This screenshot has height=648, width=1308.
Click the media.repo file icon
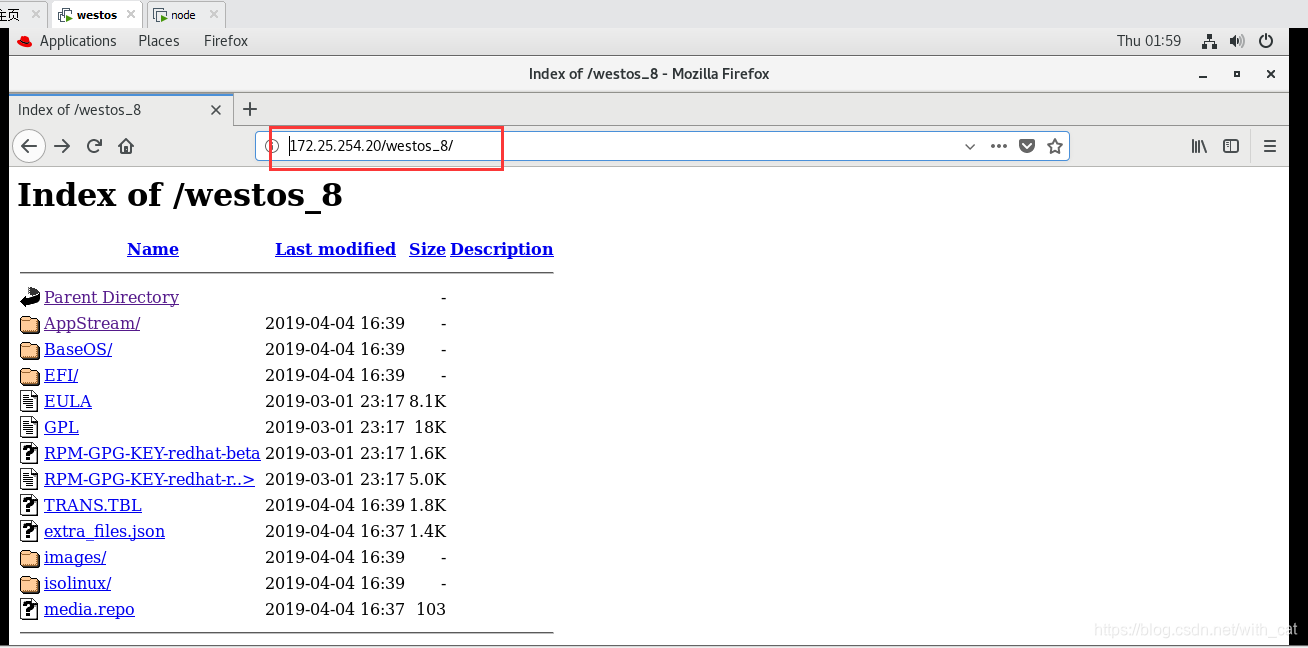point(30,610)
